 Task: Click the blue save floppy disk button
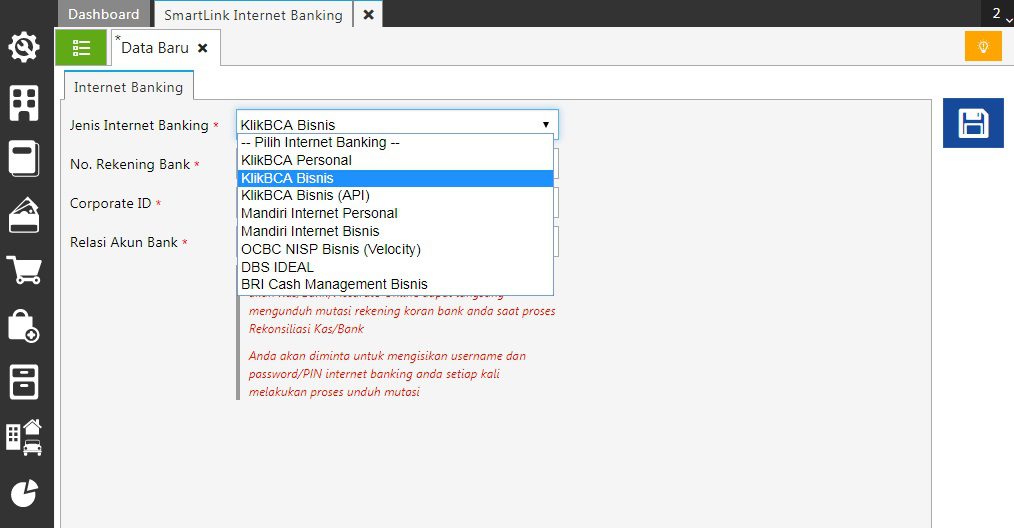pyautogui.click(x=973, y=123)
